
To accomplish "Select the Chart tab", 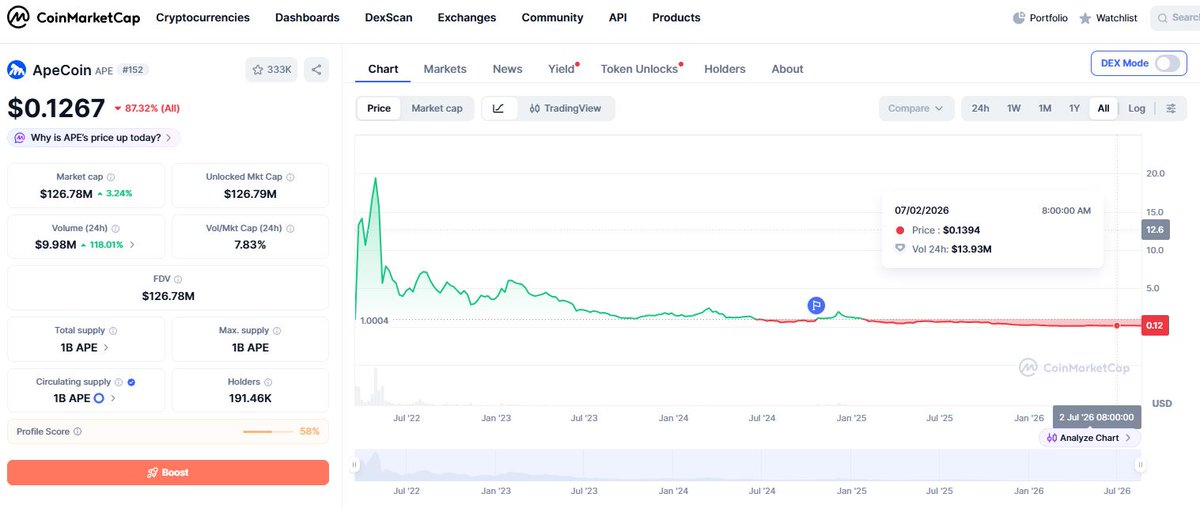I will click(x=383, y=69).
